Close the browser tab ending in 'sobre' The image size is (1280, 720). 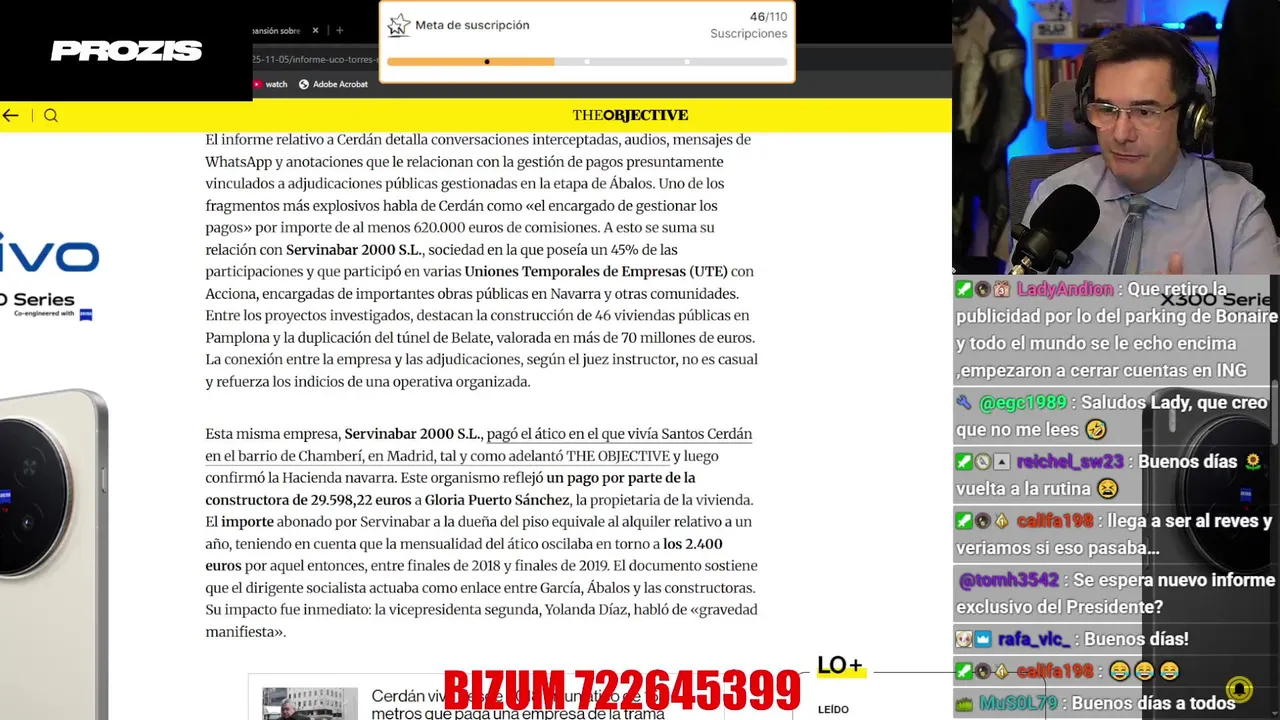(315, 30)
